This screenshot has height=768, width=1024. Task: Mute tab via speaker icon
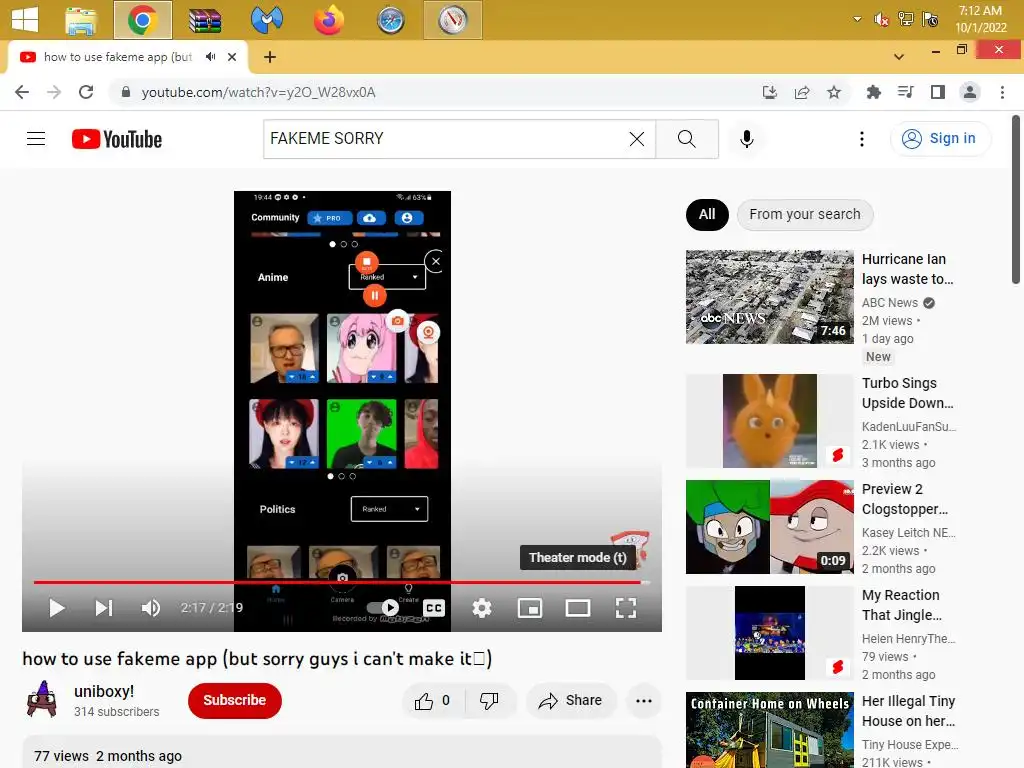[210, 57]
